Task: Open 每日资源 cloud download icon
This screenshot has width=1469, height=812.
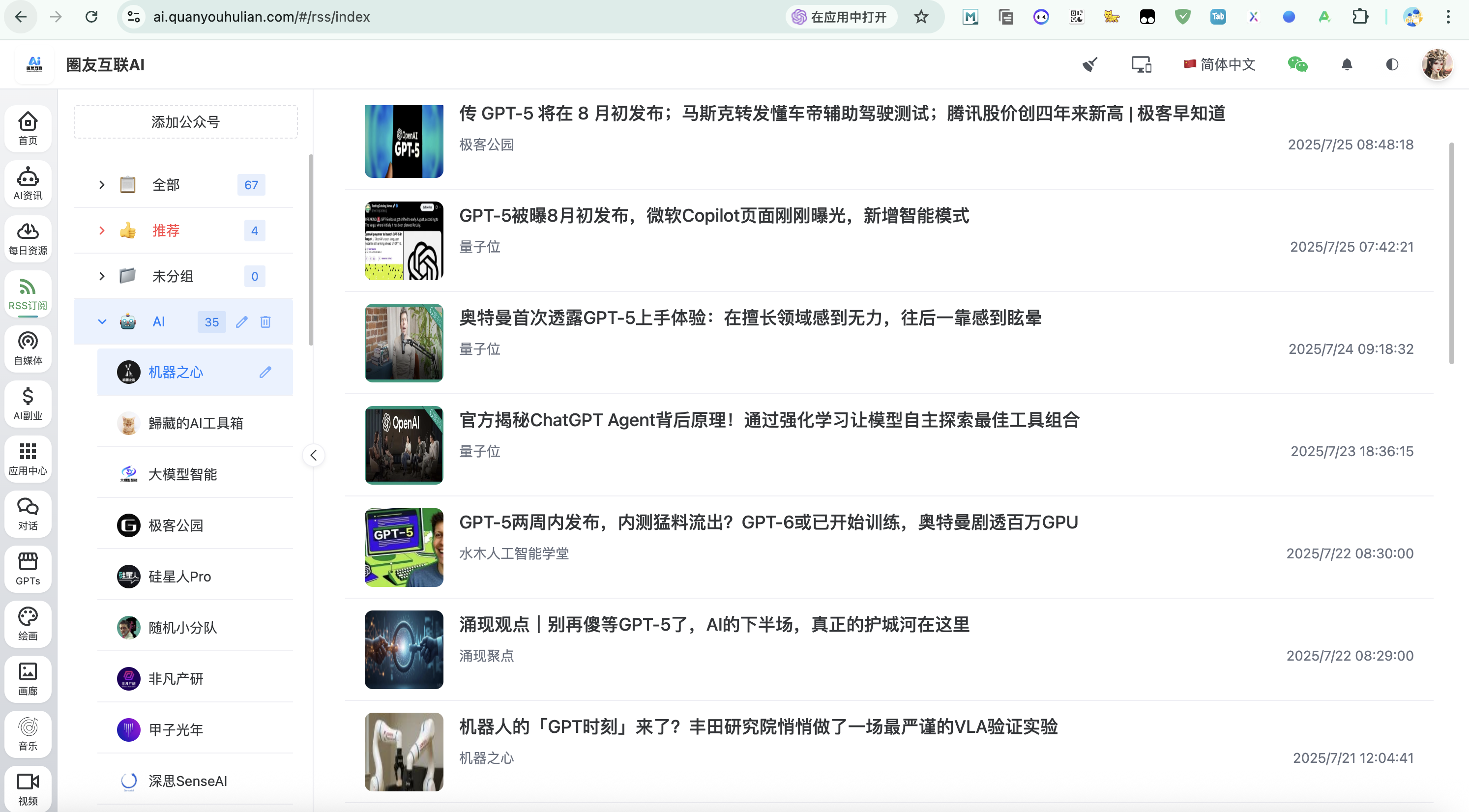Action: [x=28, y=239]
